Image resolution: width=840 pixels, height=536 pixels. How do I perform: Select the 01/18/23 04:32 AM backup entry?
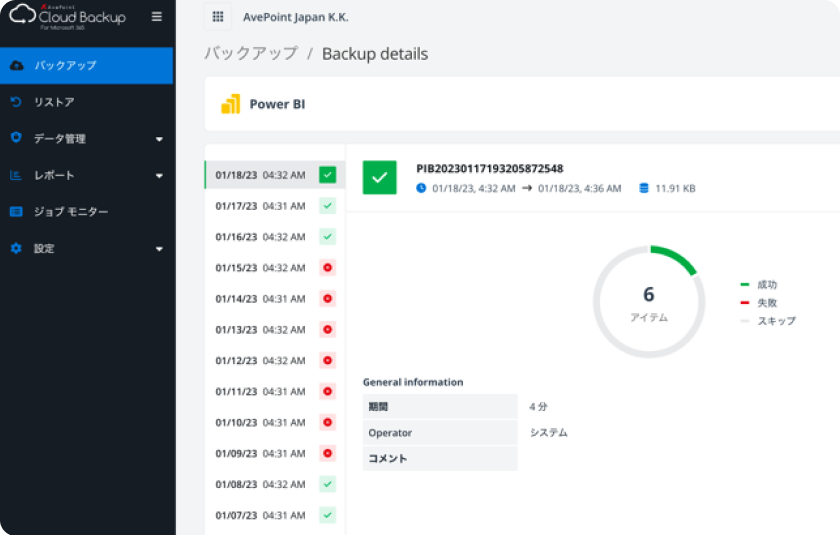pyautogui.click(x=275, y=175)
